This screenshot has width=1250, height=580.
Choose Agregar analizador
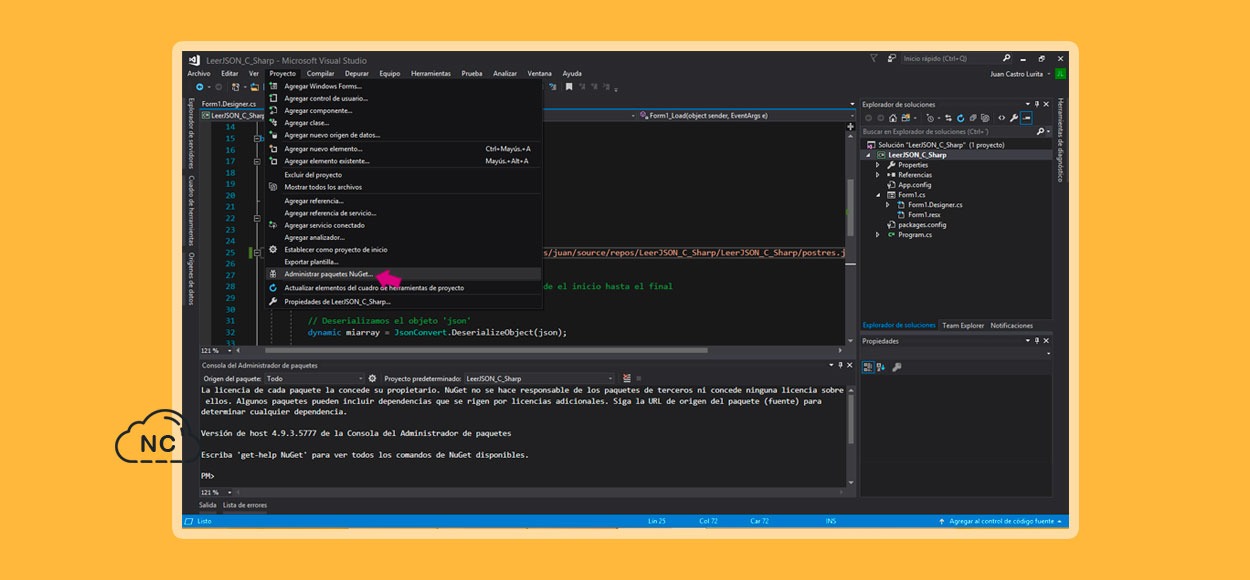[x=403, y=238]
